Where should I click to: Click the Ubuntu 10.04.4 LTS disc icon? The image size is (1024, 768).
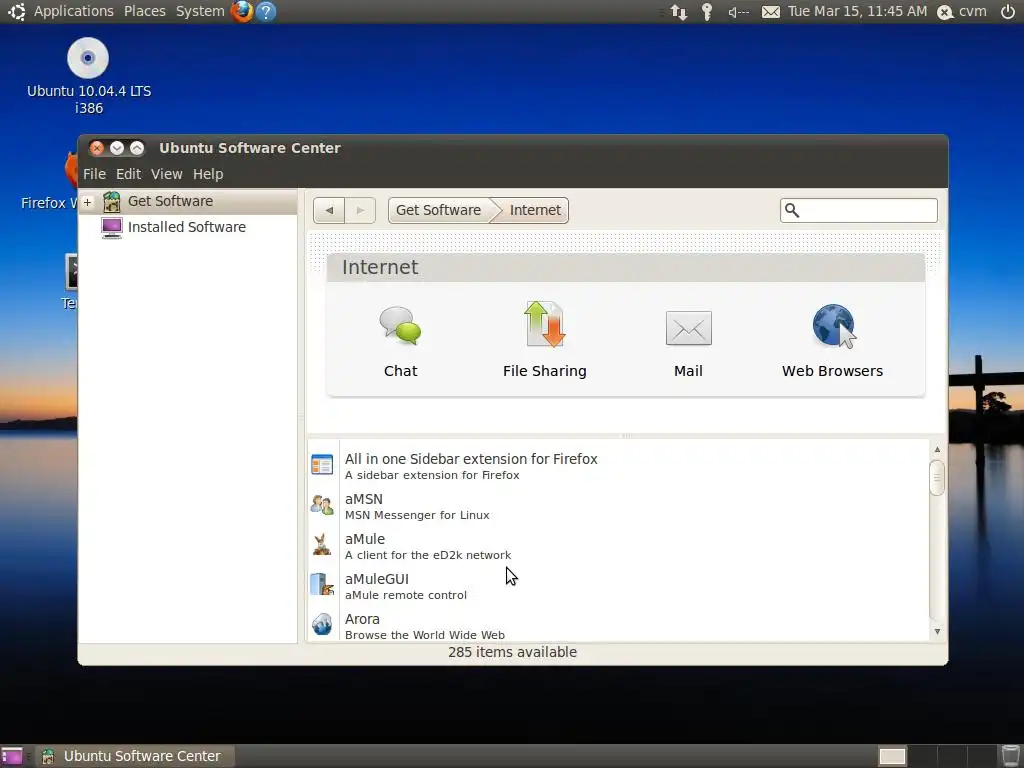[x=88, y=58]
